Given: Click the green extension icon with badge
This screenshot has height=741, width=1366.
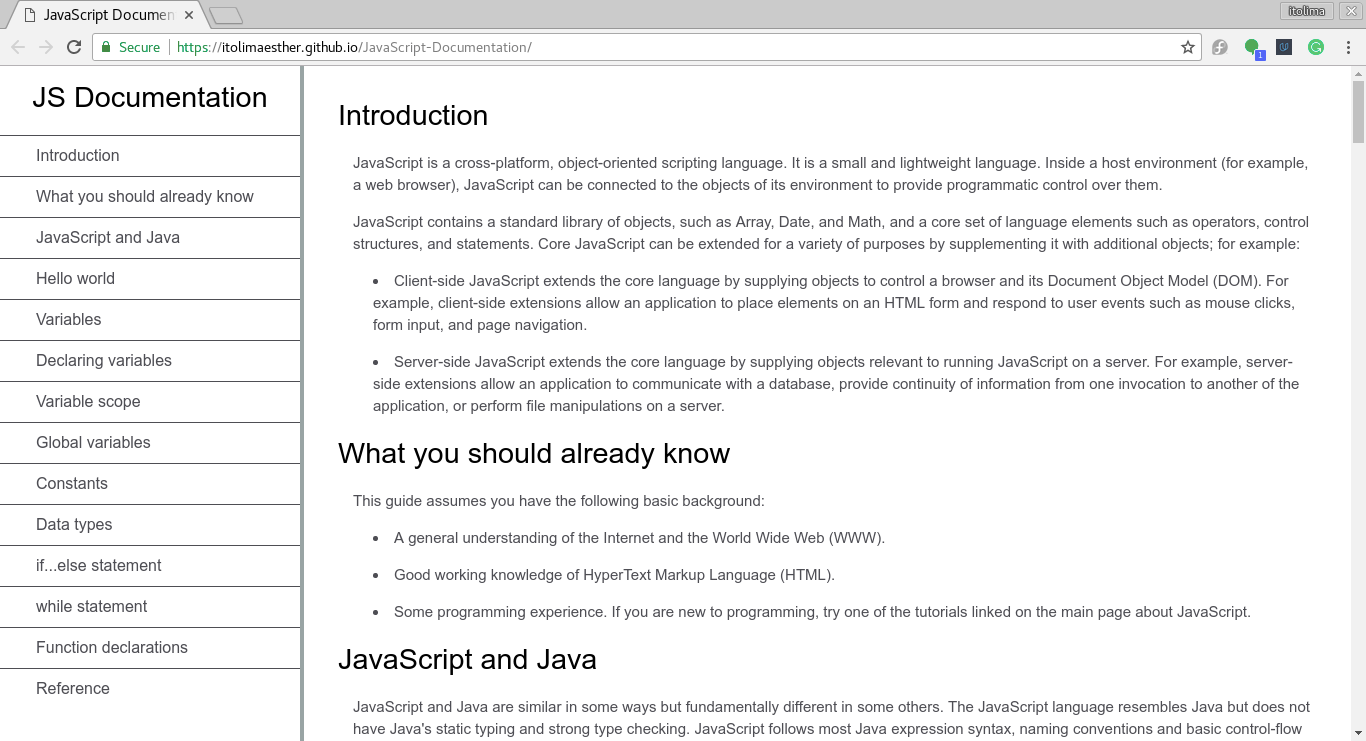Looking at the screenshot, I should click(x=1253, y=48).
